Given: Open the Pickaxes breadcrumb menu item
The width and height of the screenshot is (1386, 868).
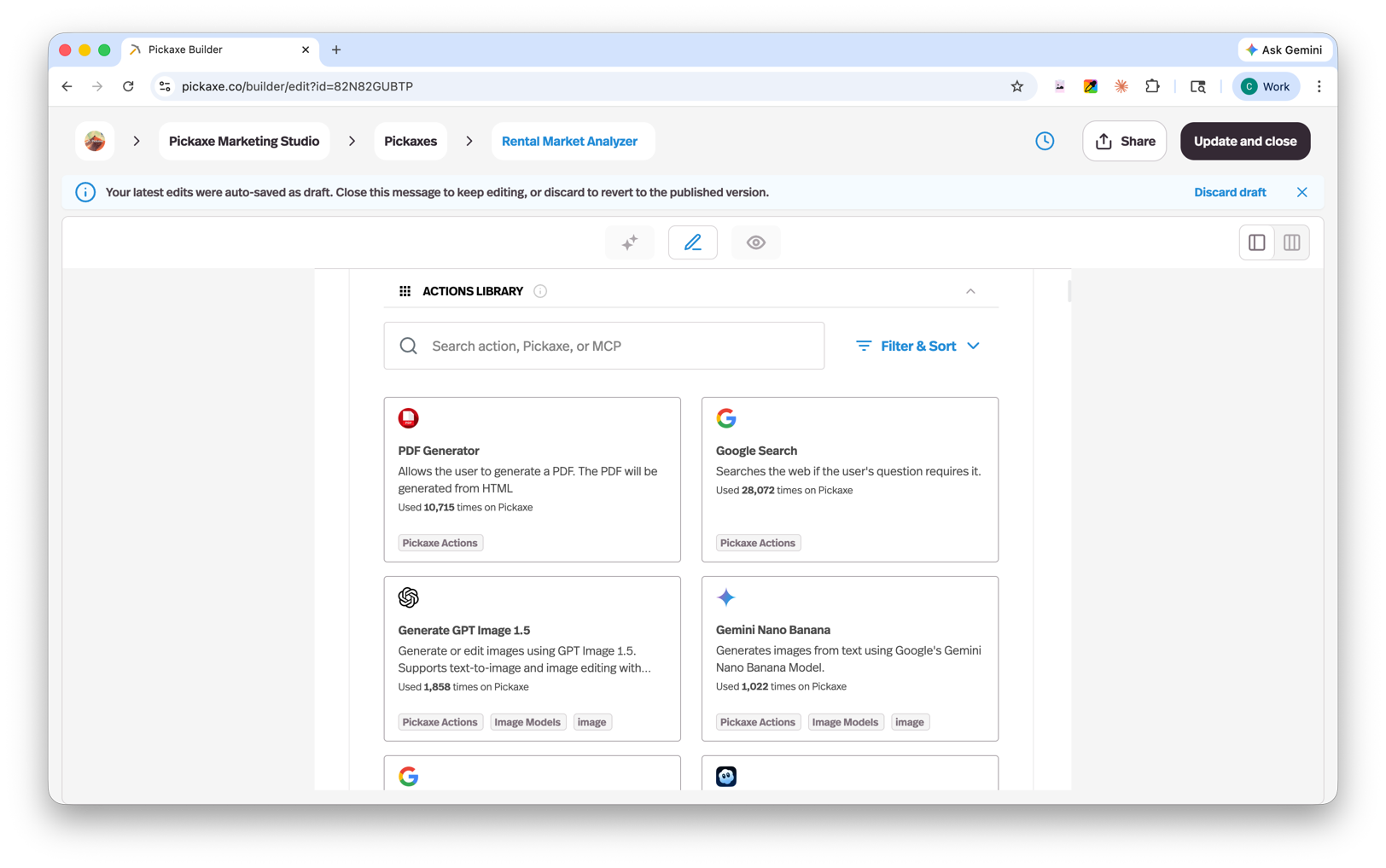Looking at the screenshot, I should tap(411, 141).
